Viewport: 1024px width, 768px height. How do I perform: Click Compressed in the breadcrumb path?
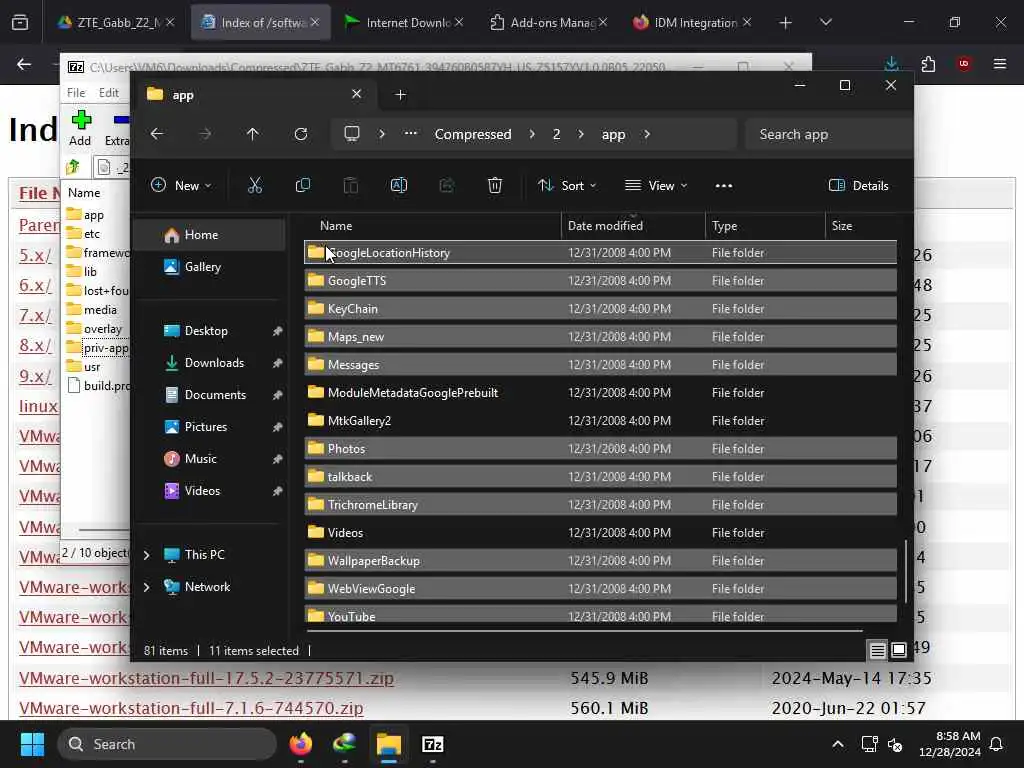pyautogui.click(x=473, y=134)
